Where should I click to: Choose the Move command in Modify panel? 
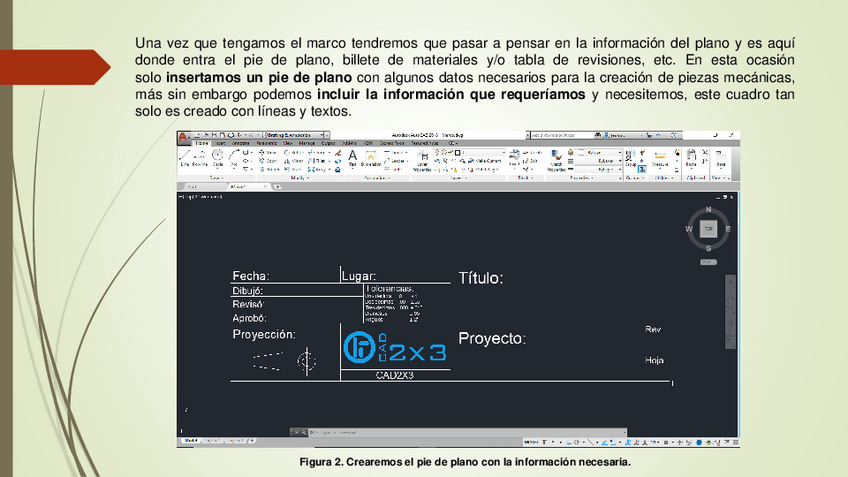pyautogui.click(x=267, y=153)
